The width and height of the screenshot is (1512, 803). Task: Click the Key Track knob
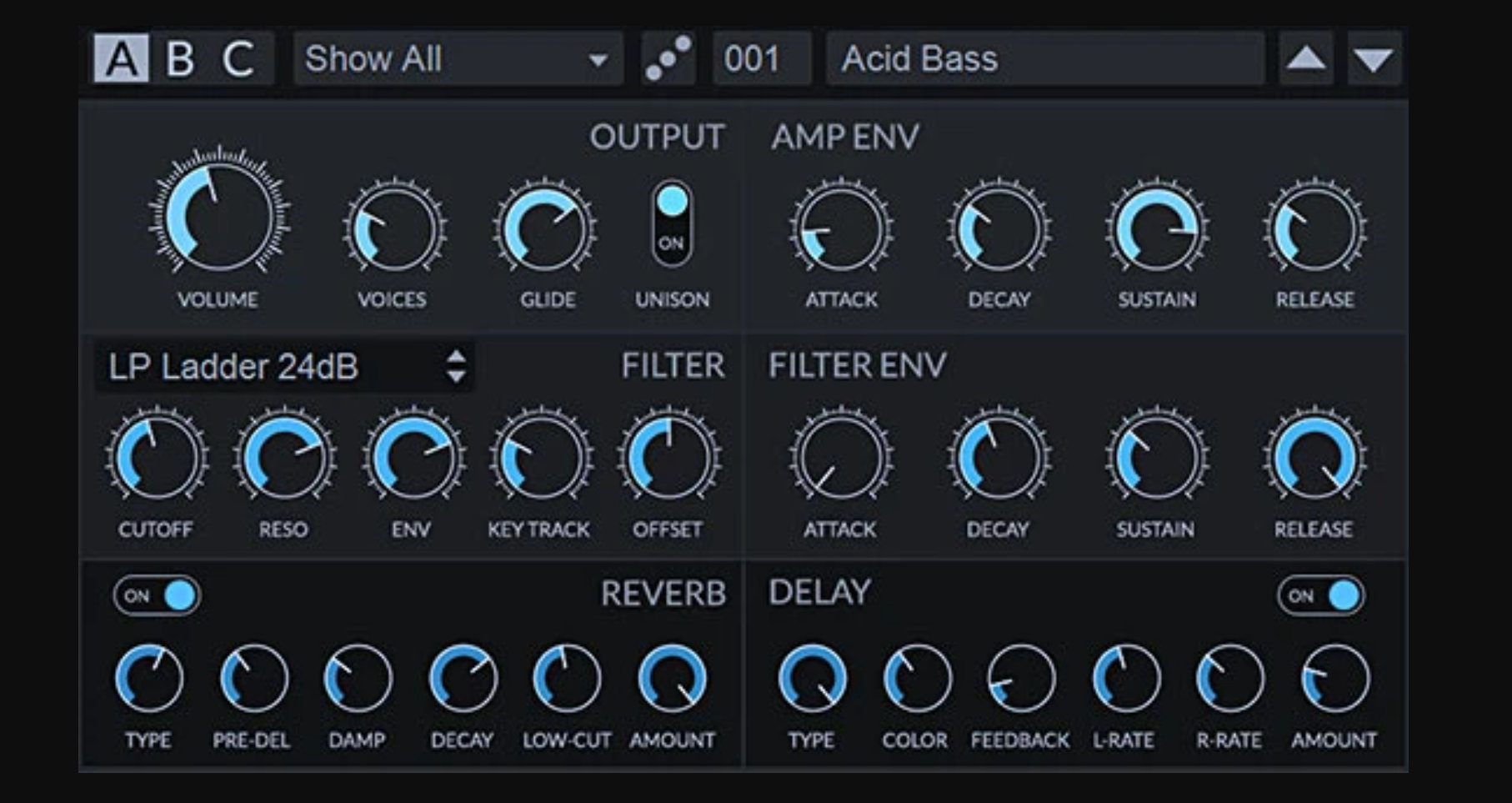(x=541, y=457)
